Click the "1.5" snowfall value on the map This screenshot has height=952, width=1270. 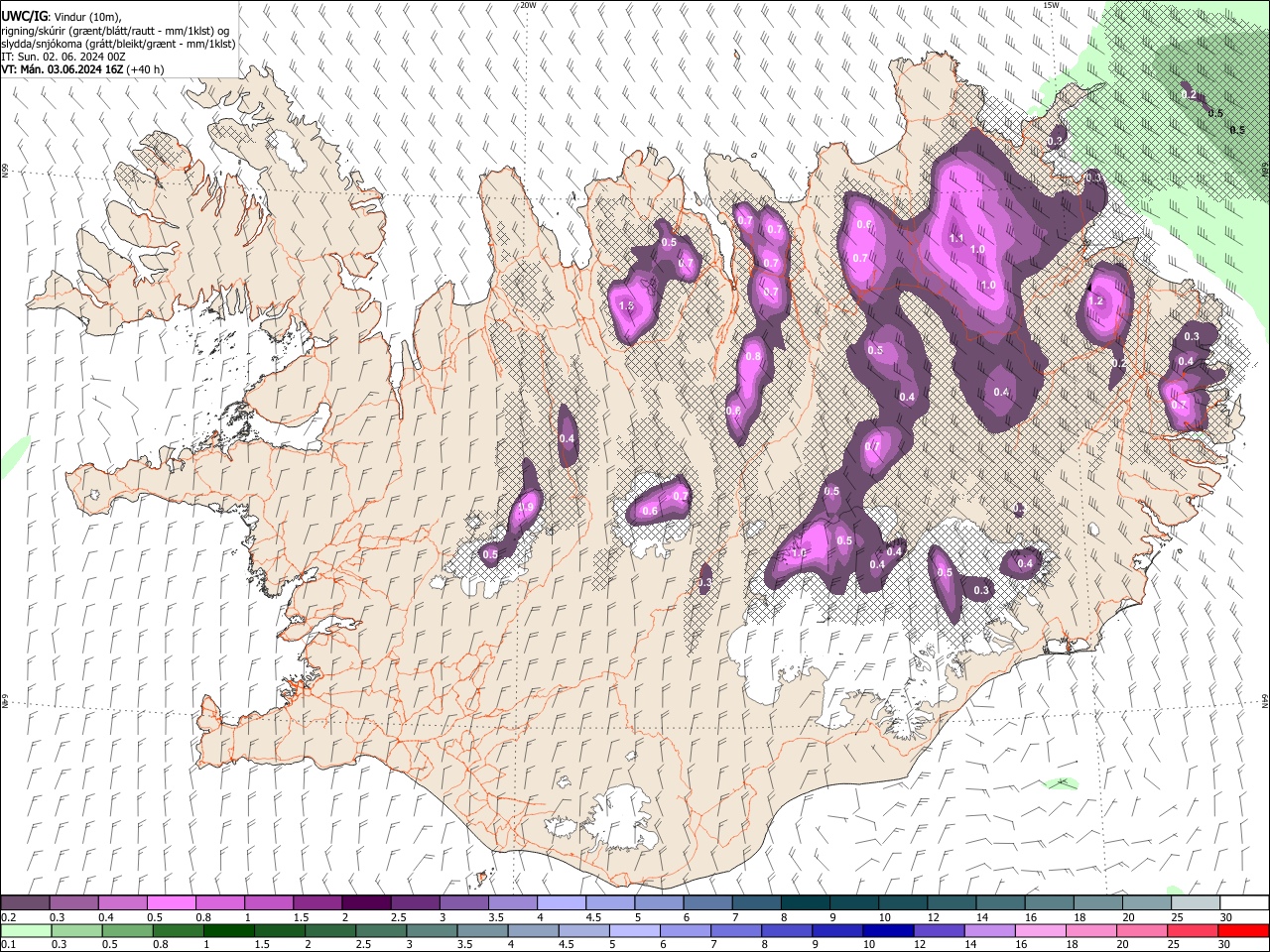626,306
